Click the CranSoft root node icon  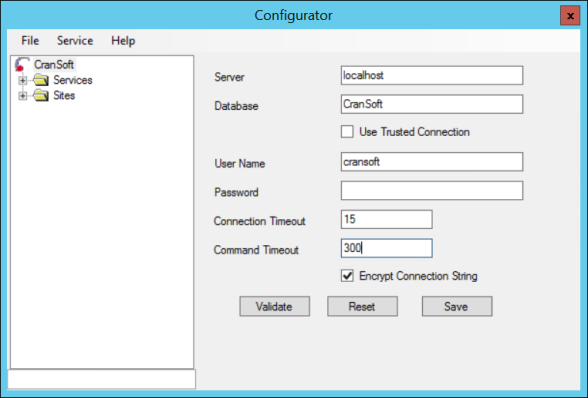[x=22, y=65]
